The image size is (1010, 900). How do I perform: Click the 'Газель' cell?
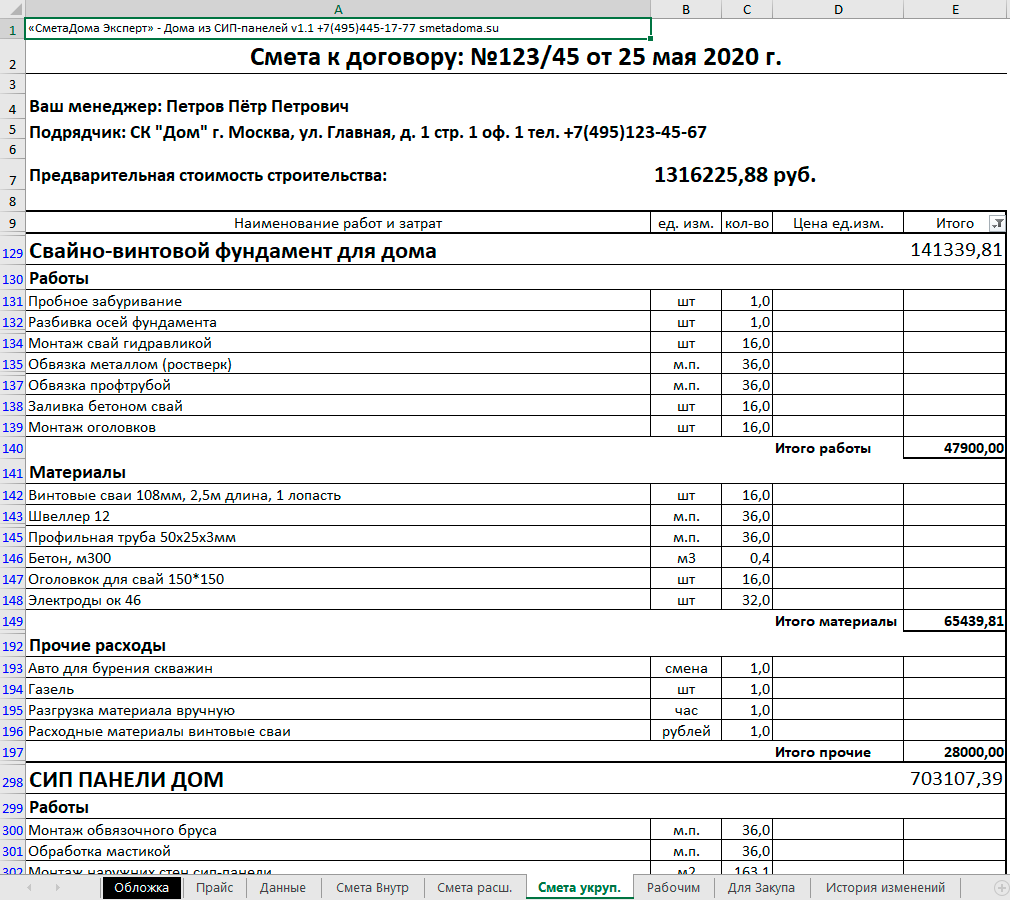(338, 689)
